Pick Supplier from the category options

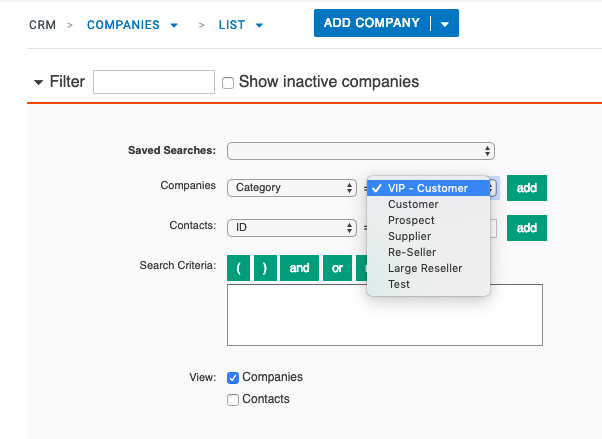pos(409,236)
